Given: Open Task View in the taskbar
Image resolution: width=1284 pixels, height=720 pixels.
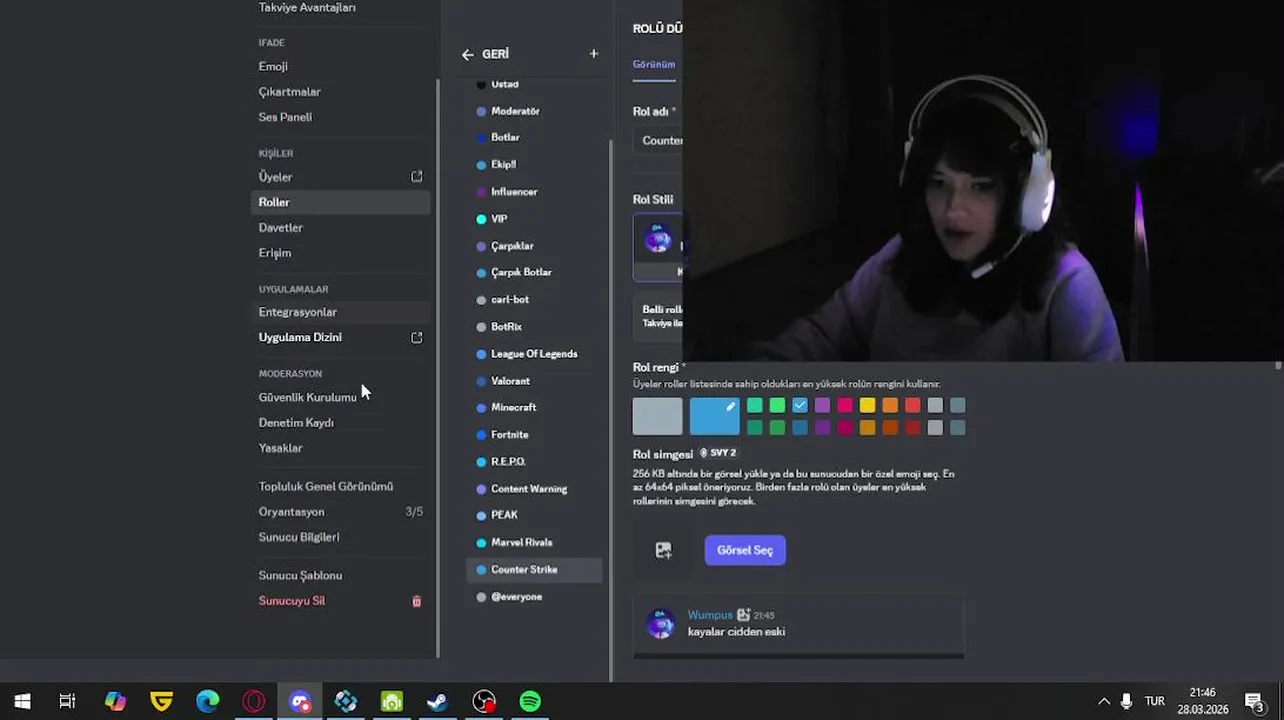Looking at the screenshot, I should tap(67, 702).
